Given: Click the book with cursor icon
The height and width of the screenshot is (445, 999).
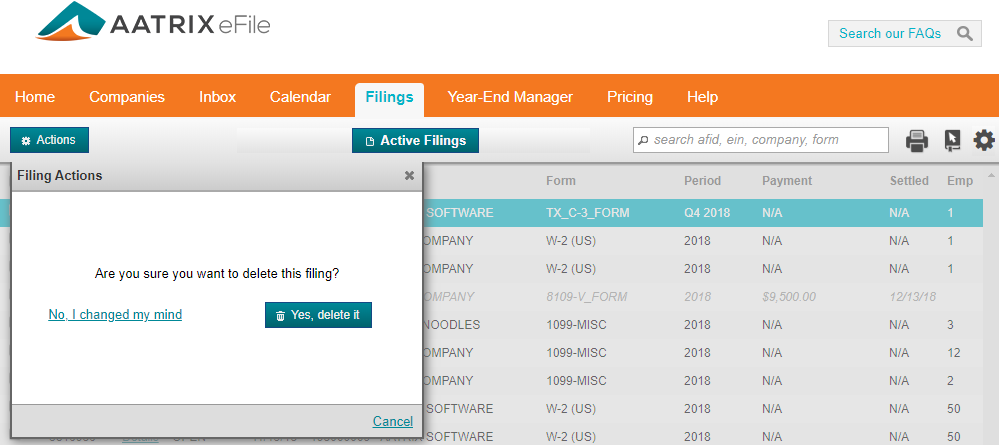Looking at the screenshot, I should tap(952, 141).
